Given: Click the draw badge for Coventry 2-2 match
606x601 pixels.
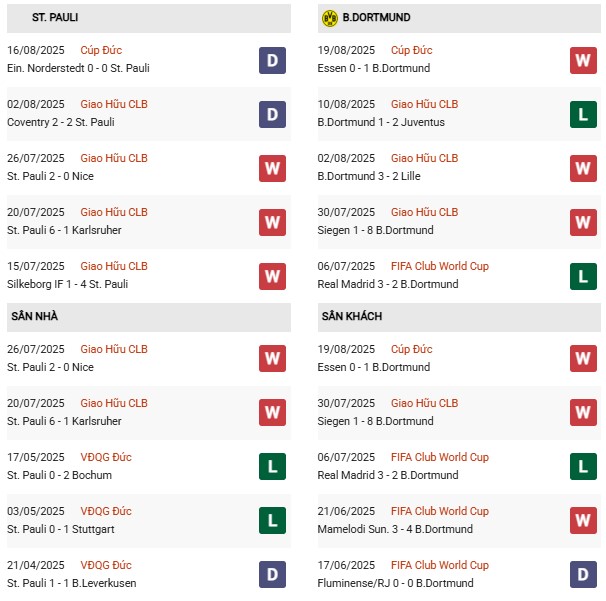Looking at the screenshot, I should point(272,114).
